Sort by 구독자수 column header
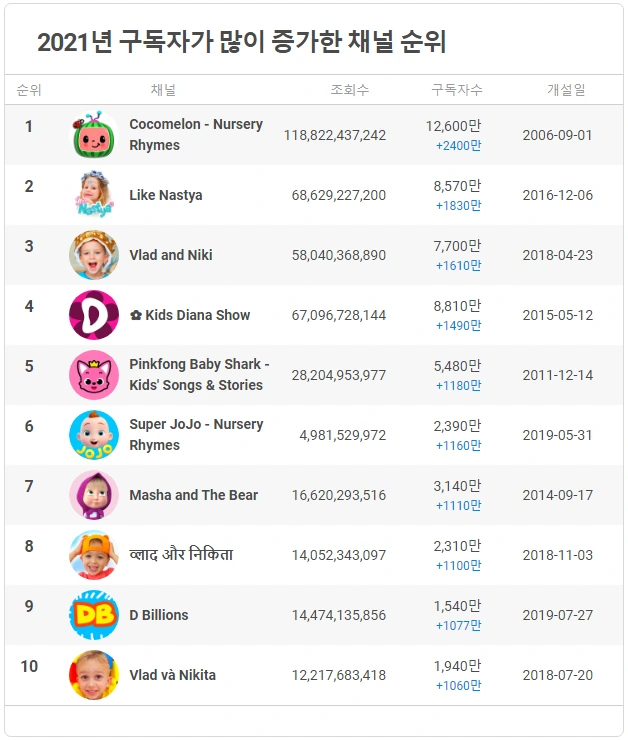The height and width of the screenshot is (740, 628). click(457, 90)
